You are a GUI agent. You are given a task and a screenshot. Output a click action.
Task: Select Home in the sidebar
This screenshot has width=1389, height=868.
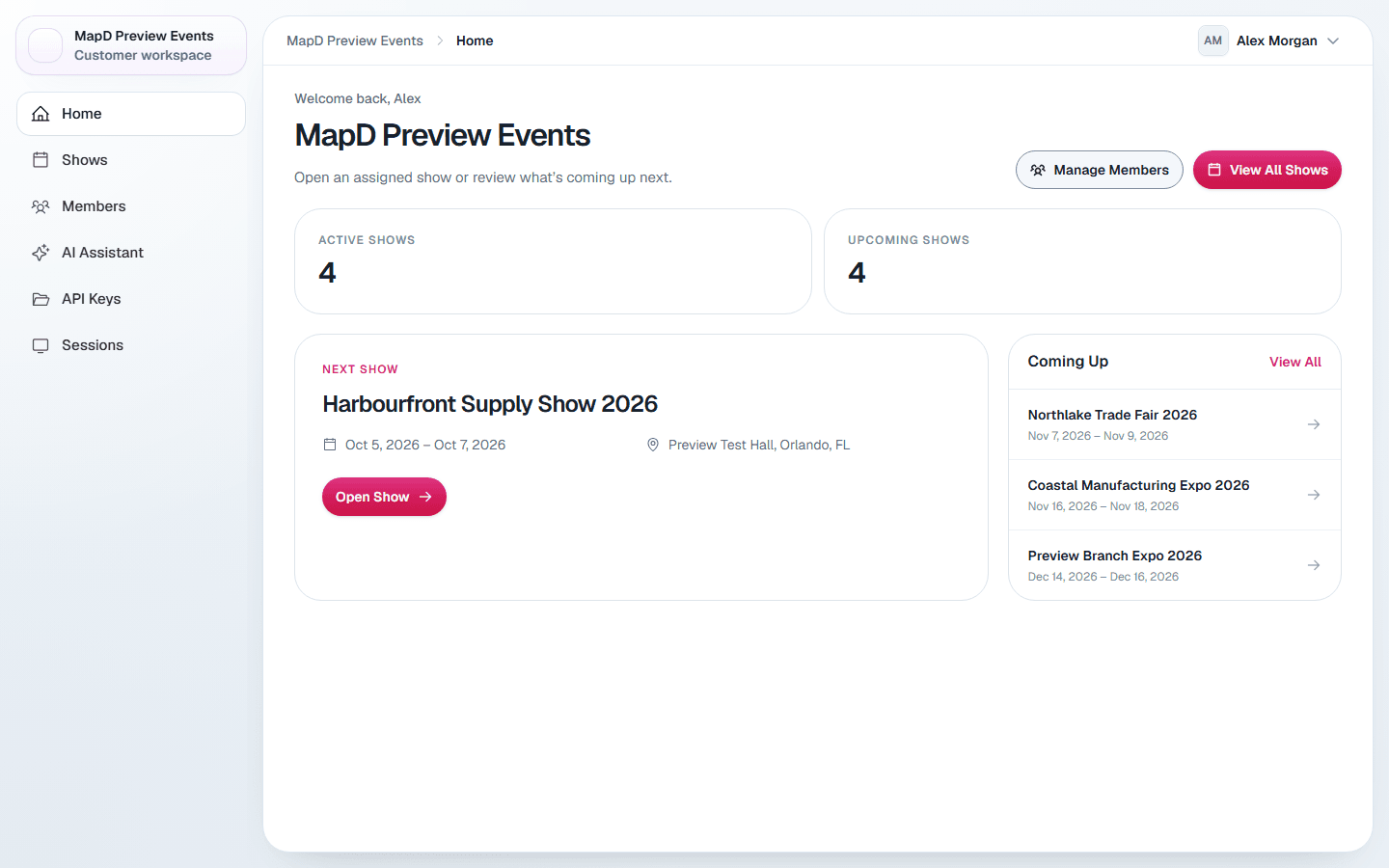coord(131,114)
